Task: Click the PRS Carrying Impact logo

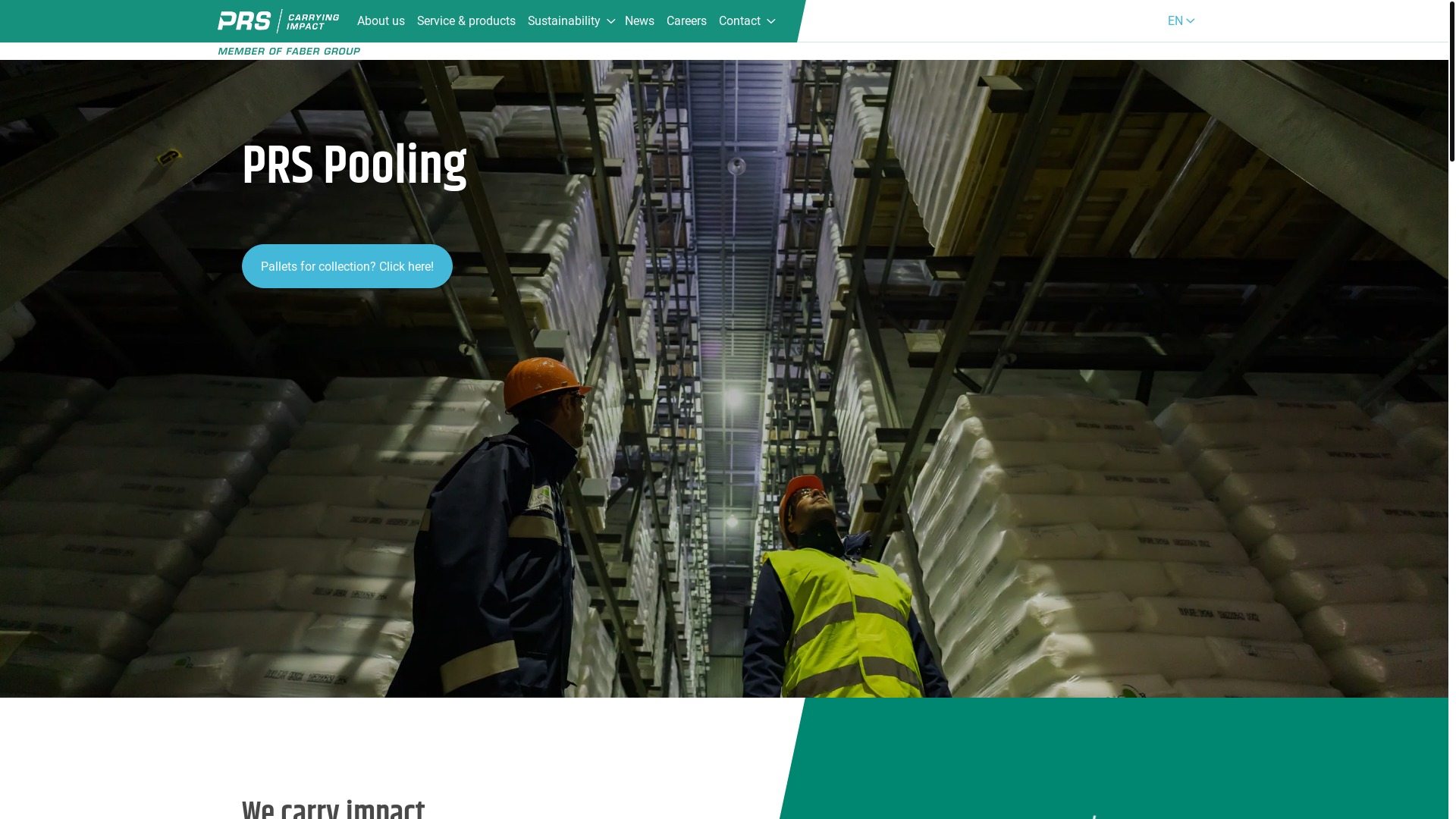Action: [278, 21]
